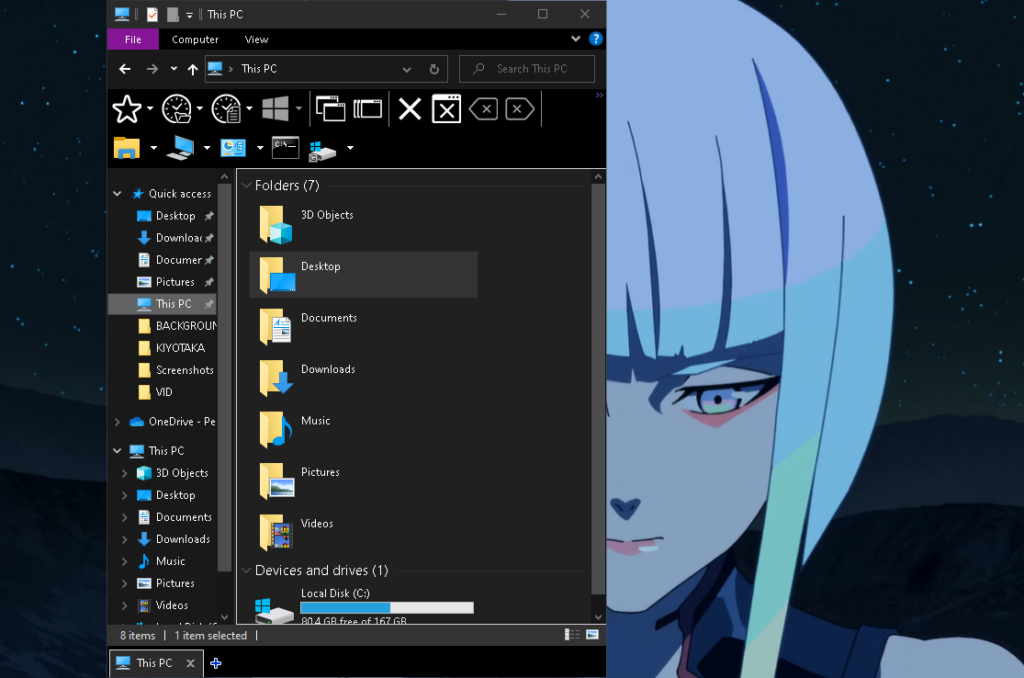The image size is (1024, 678).
Task: Open the recent locations dropdown
Action: [x=174, y=69]
